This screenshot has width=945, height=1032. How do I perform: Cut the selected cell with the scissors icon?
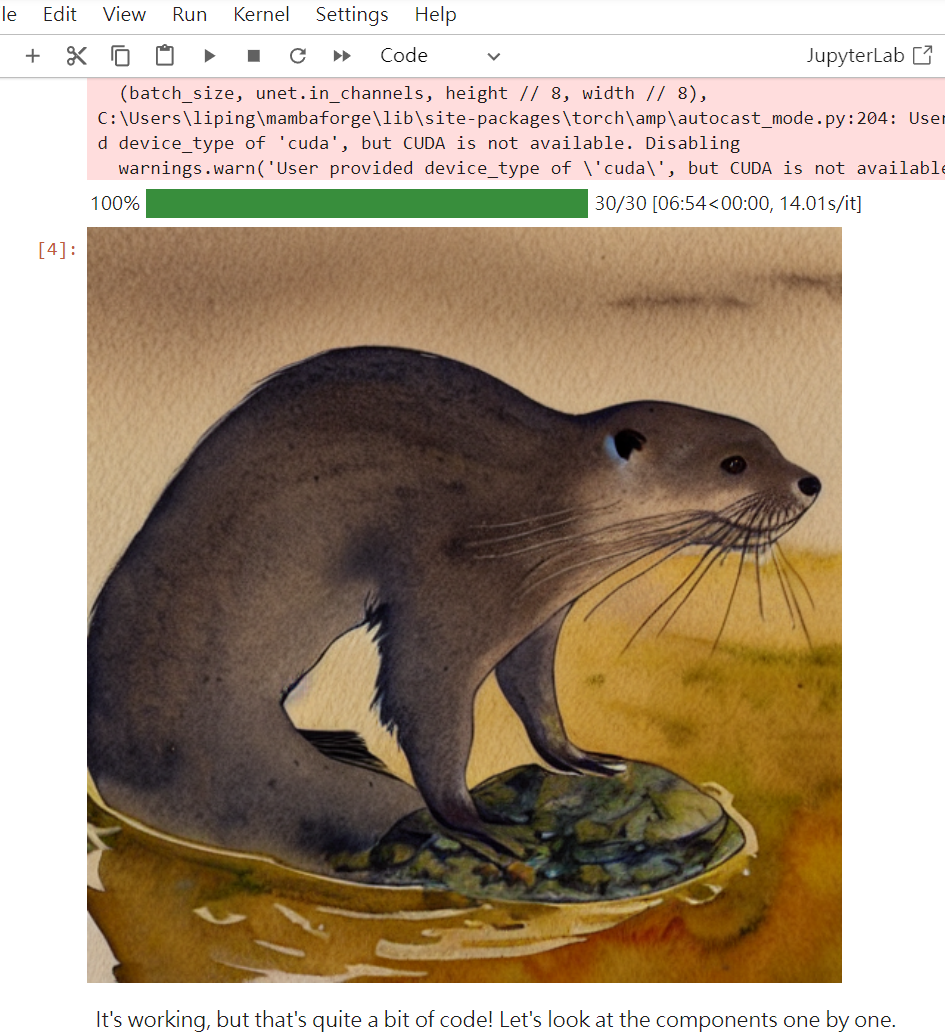pos(76,56)
